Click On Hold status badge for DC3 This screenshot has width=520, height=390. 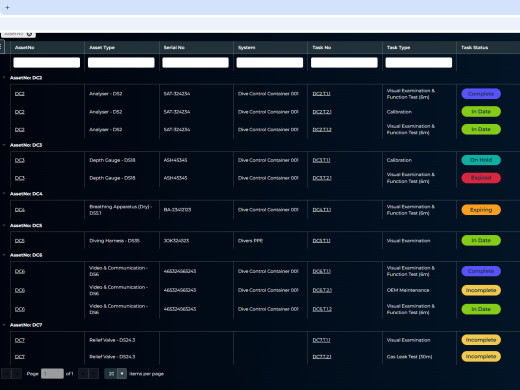[481, 160]
